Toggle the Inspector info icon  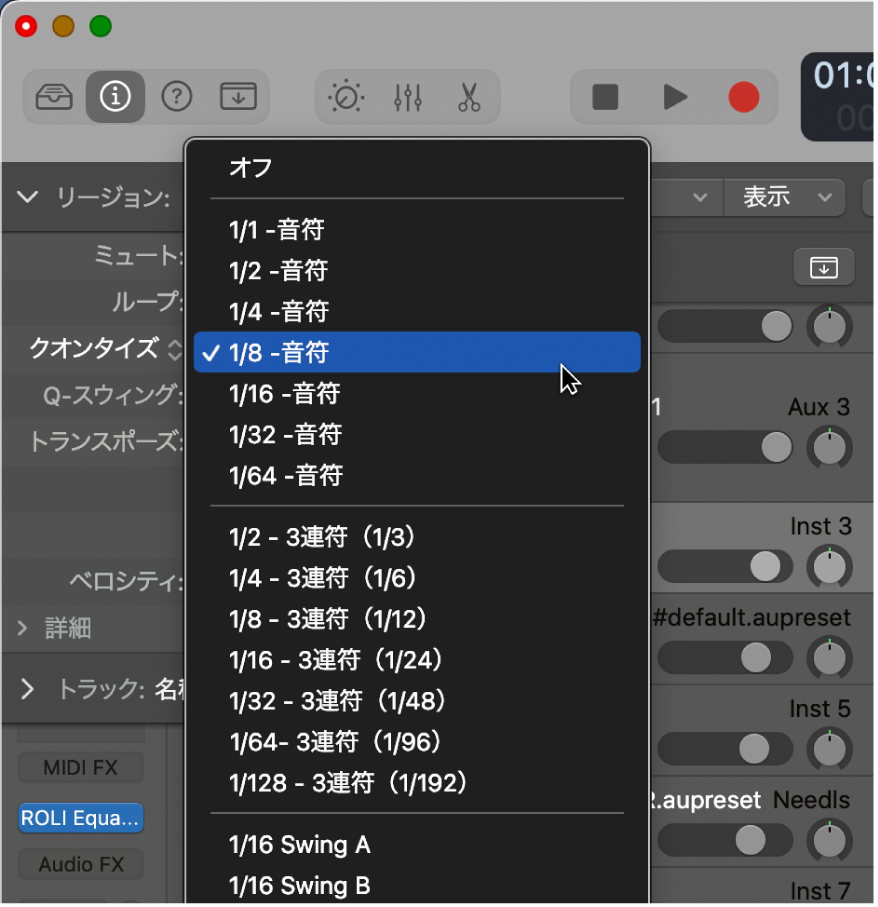click(115, 97)
